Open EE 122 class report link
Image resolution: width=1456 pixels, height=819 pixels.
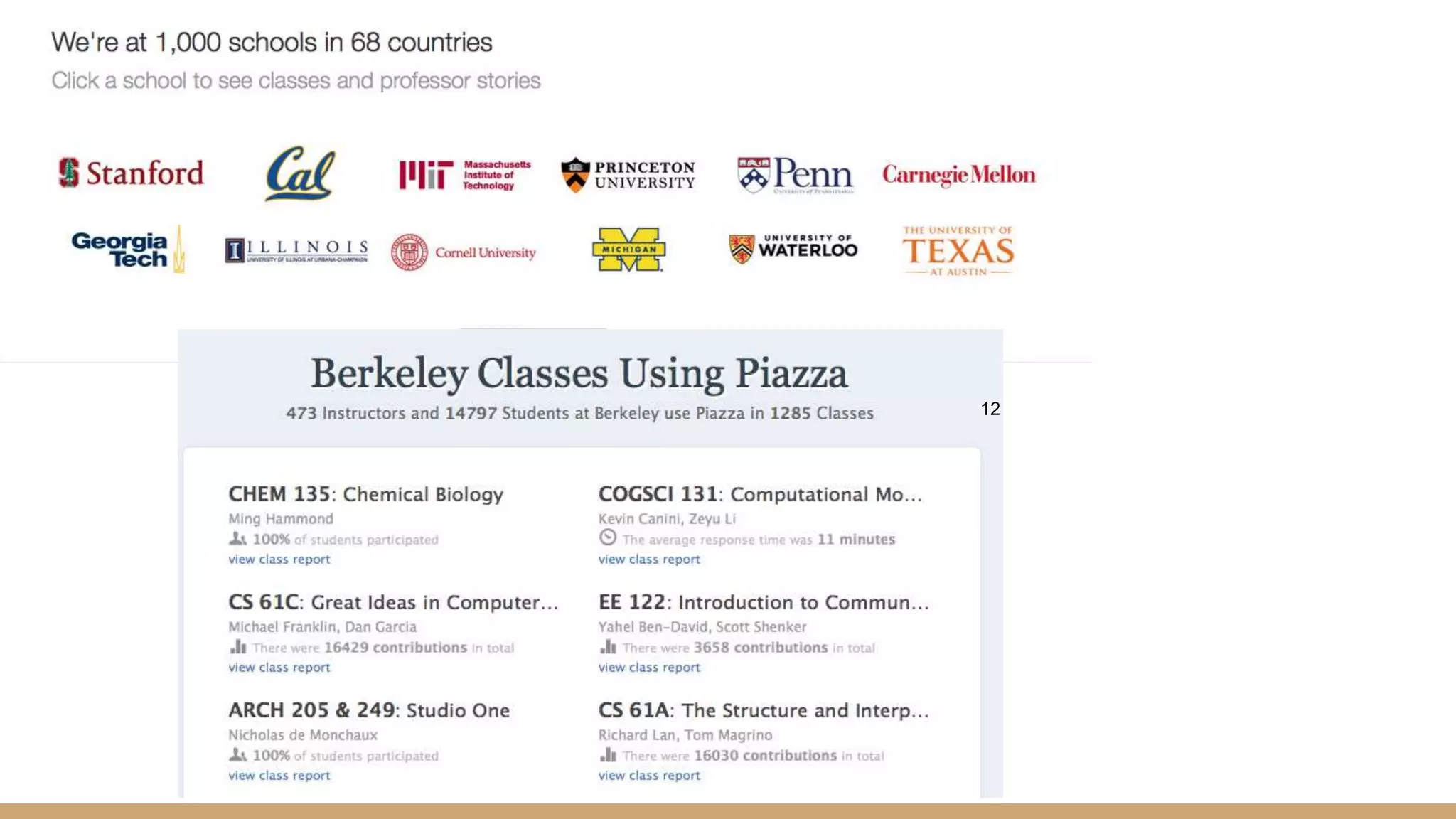click(x=648, y=668)
